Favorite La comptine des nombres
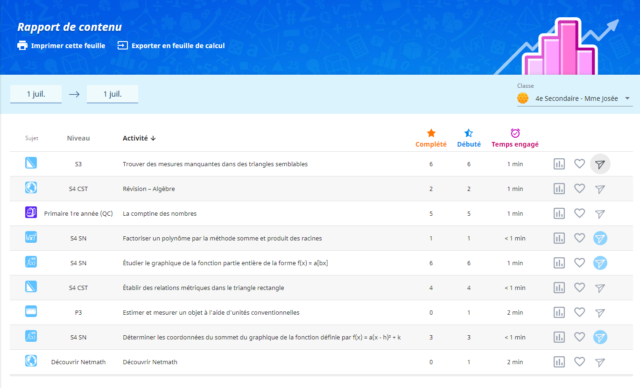640x388 pixels. [x=579, y=213]
